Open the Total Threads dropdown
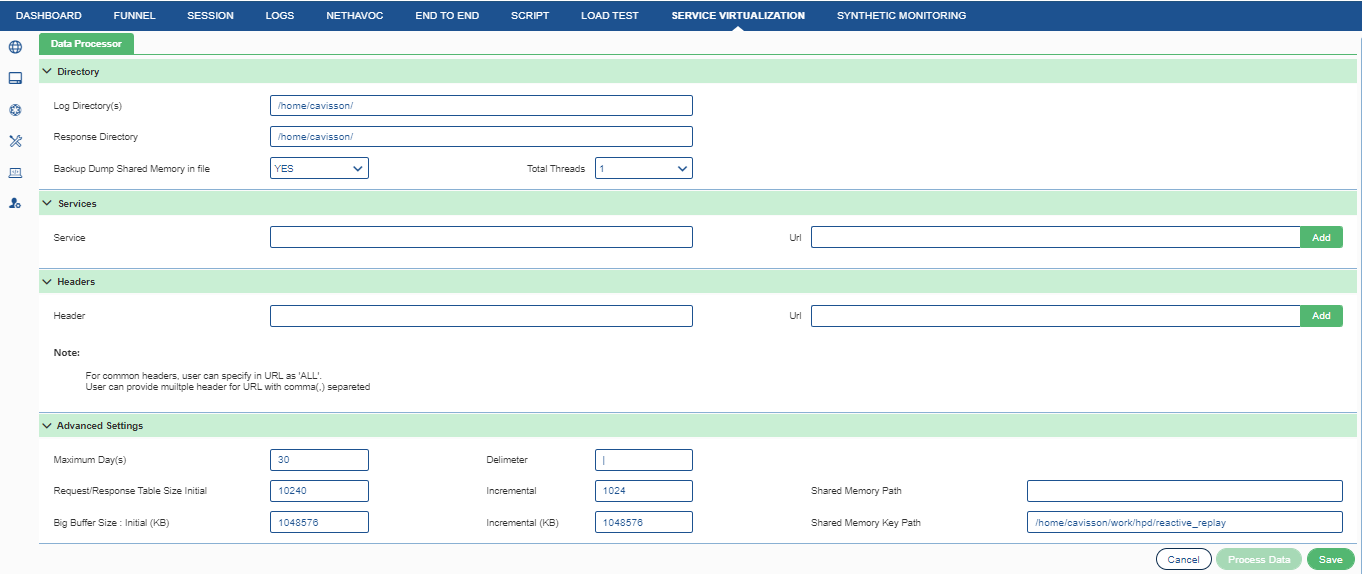This screenshot has width=1362, height=574. pyautogui.click(x=643, y=168)
